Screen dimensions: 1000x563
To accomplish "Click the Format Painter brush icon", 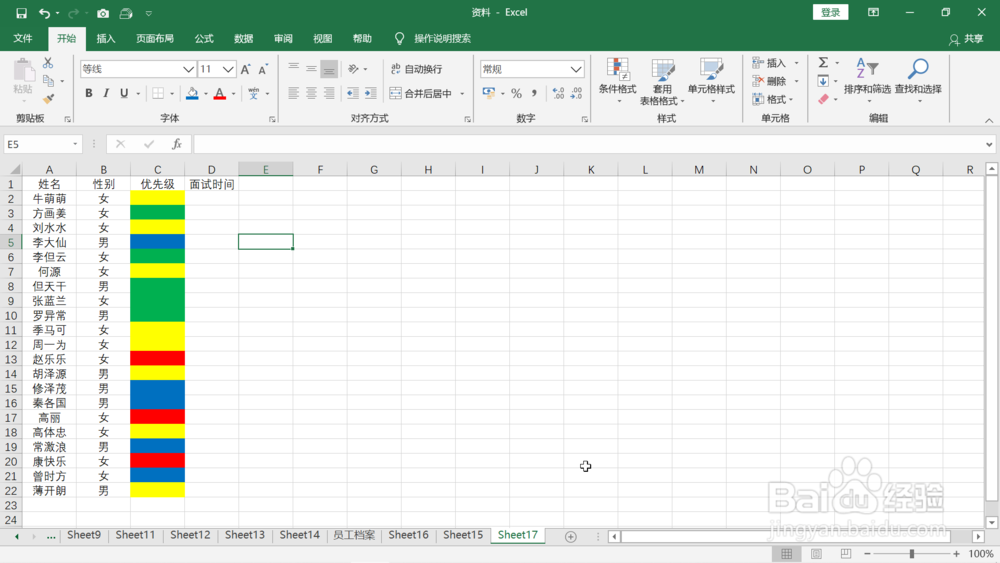I will (x=48, y=99).
